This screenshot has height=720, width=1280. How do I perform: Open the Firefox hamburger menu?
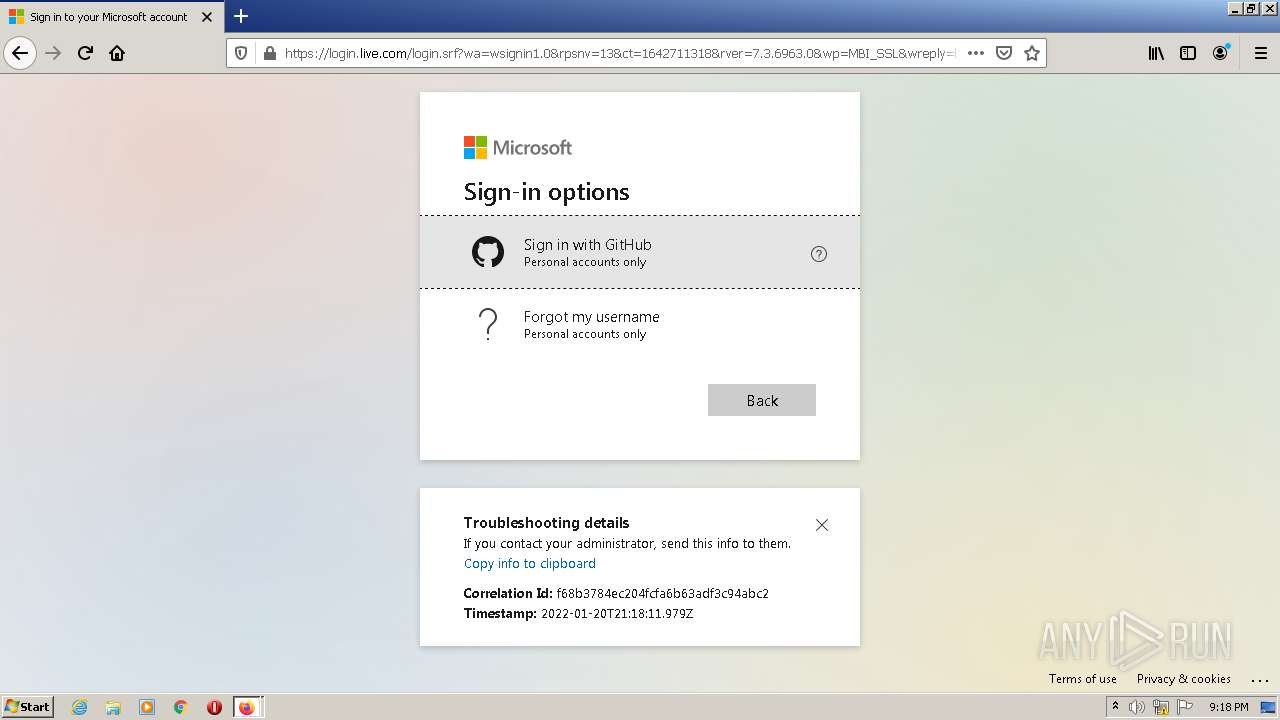1260,53
